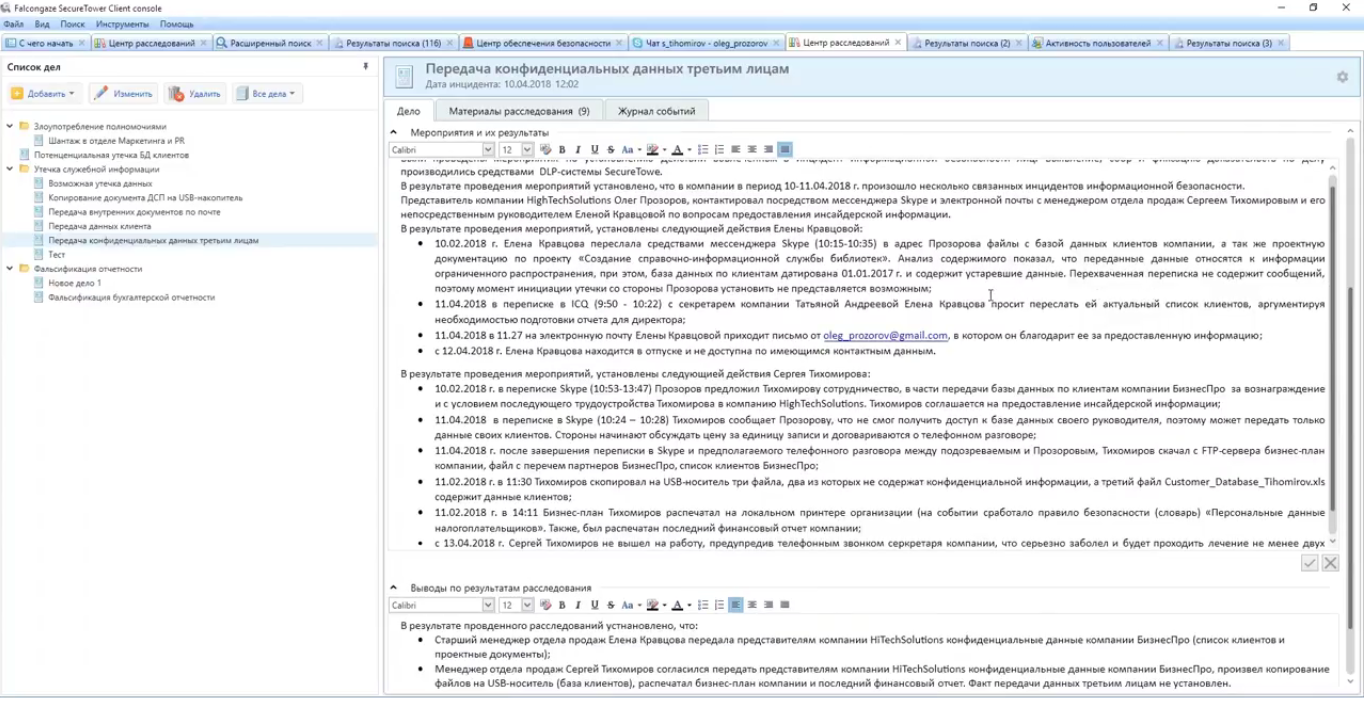Align text left in Мероприятия toolbar

[x=736, y=150]
